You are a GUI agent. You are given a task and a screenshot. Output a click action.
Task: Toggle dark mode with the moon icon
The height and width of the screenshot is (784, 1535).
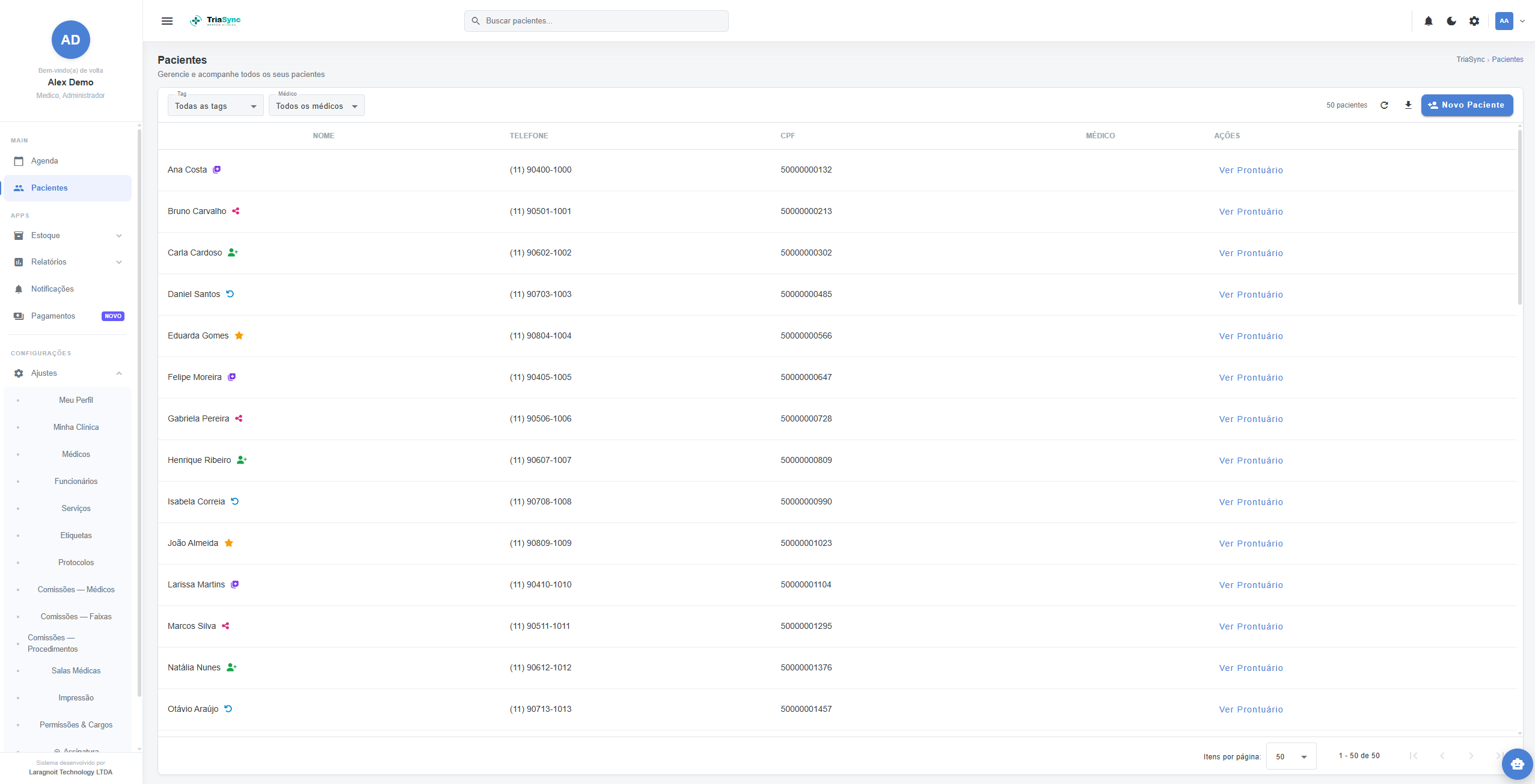point(1451,21)
